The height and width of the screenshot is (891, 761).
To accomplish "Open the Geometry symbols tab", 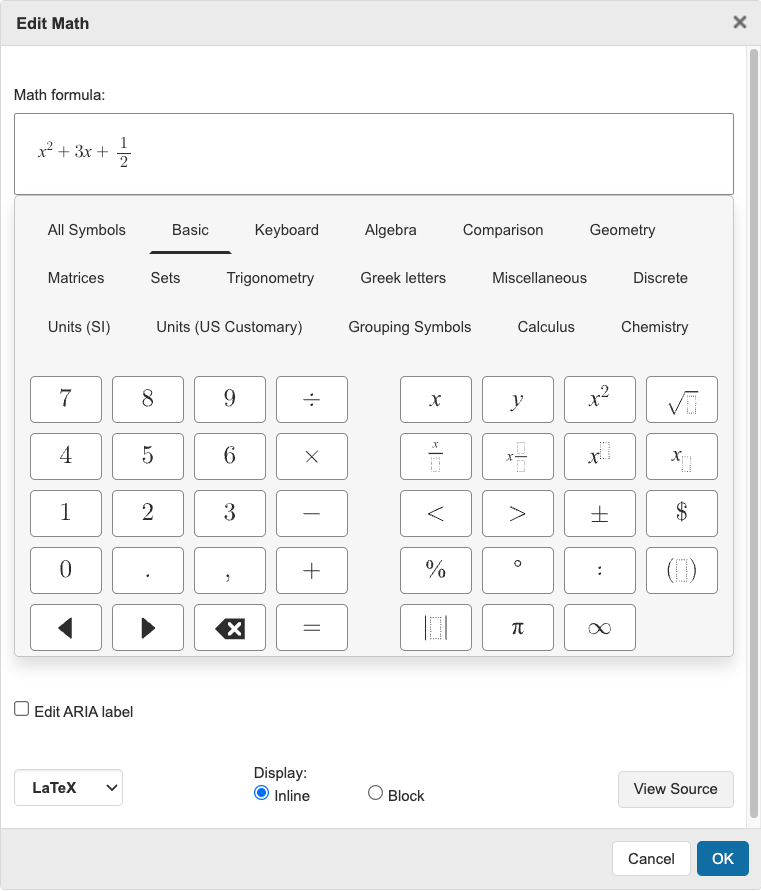I will click(x=622, y=230).
